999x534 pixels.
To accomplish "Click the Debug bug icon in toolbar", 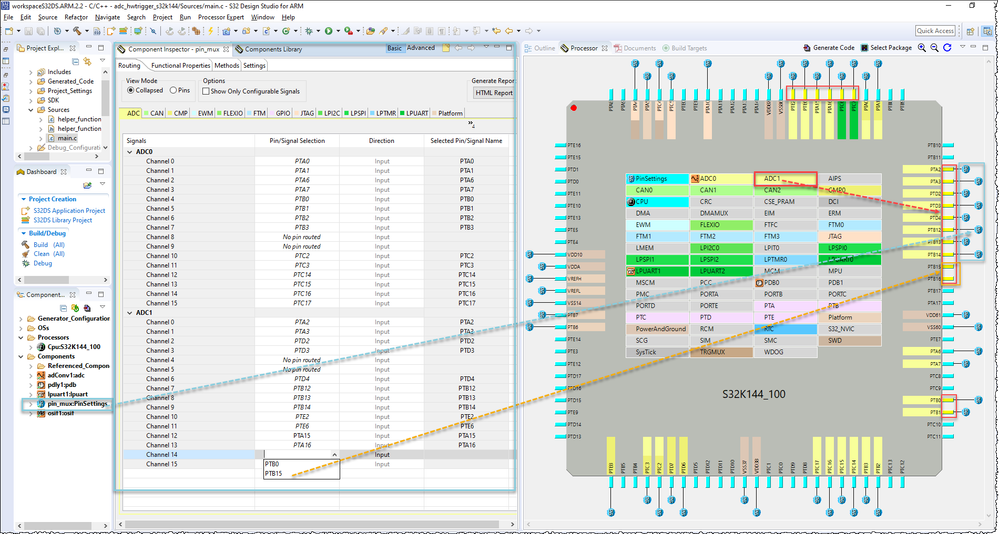I will coord(310,30).
